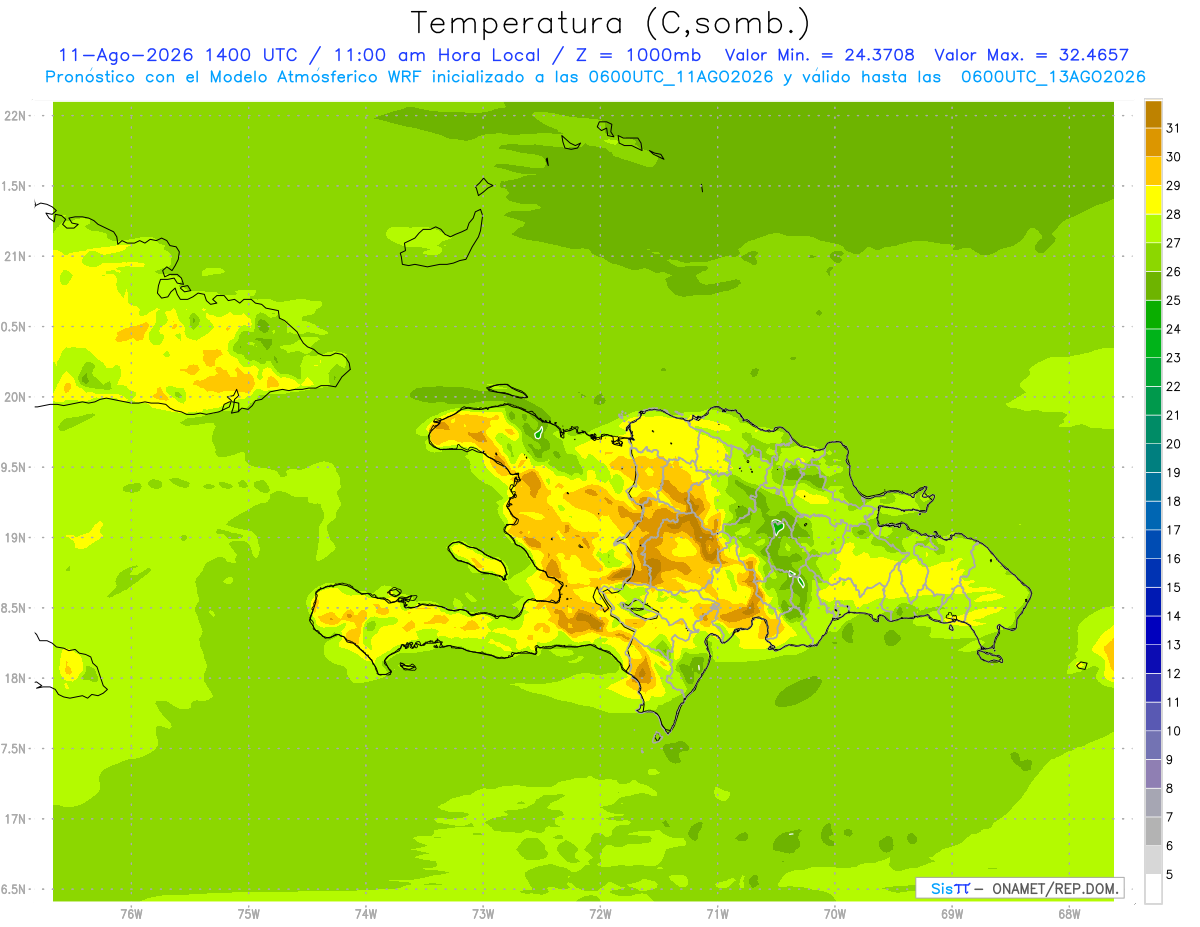Click the "Modelo Atmósferico WRF" text
This screenshot has width=1200, height=927.
click(x=314, y=77)
